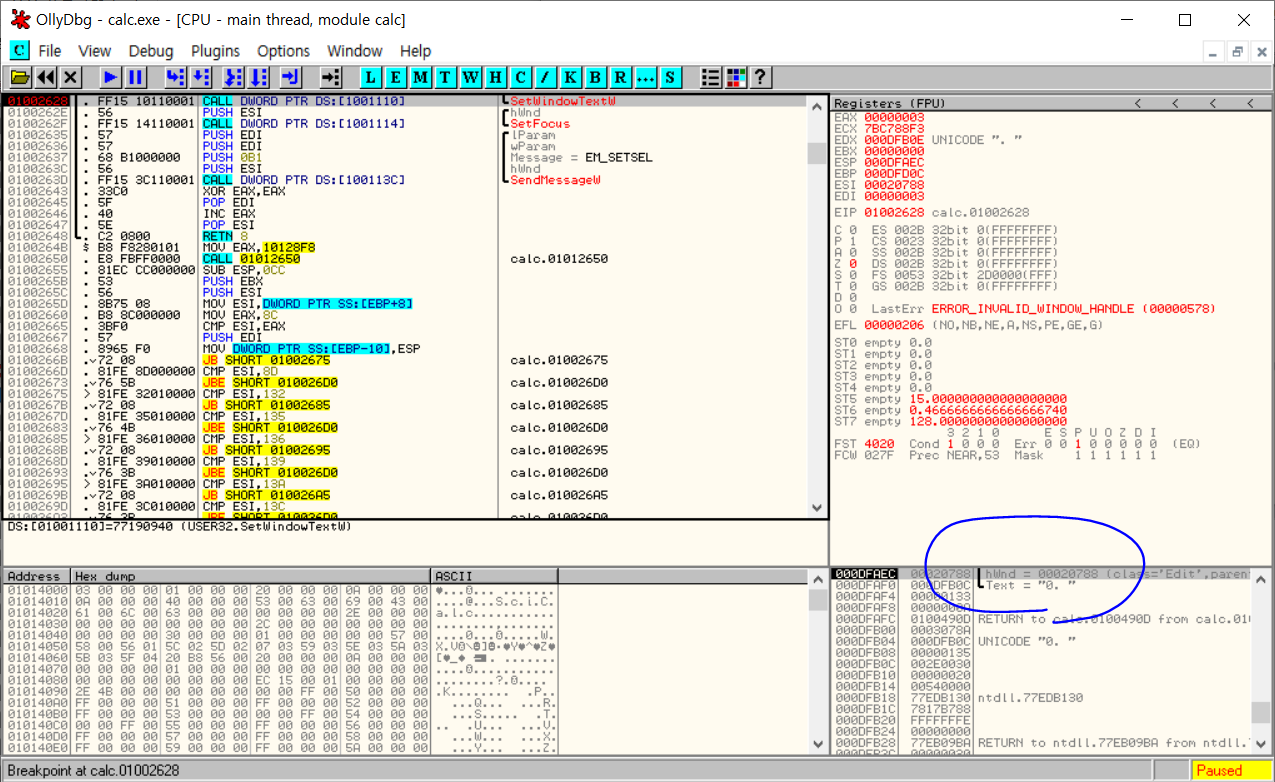Viewport: 1275px width, 782px height.
Task: Open the File menu
Action: (x=50, y=51)
